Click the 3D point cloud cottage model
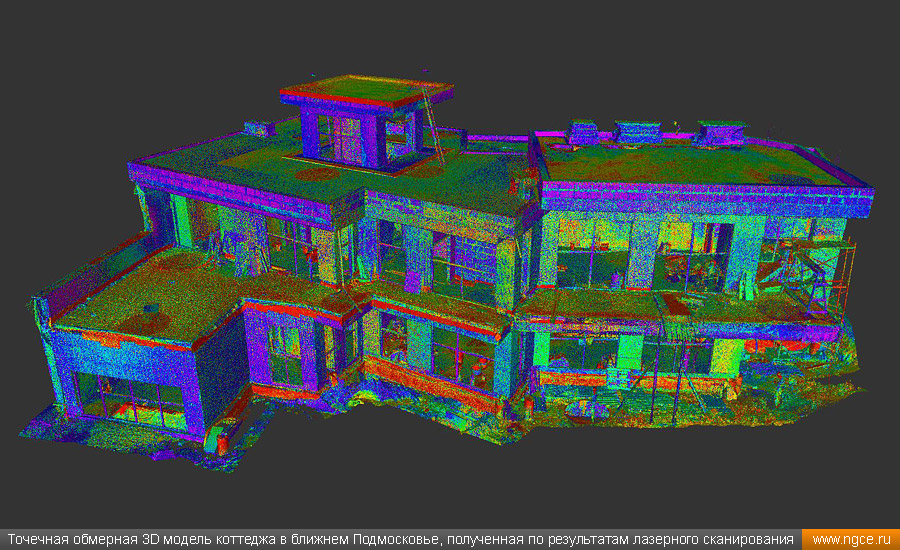This screenshot has height=550, width=900. coord(448,270)
